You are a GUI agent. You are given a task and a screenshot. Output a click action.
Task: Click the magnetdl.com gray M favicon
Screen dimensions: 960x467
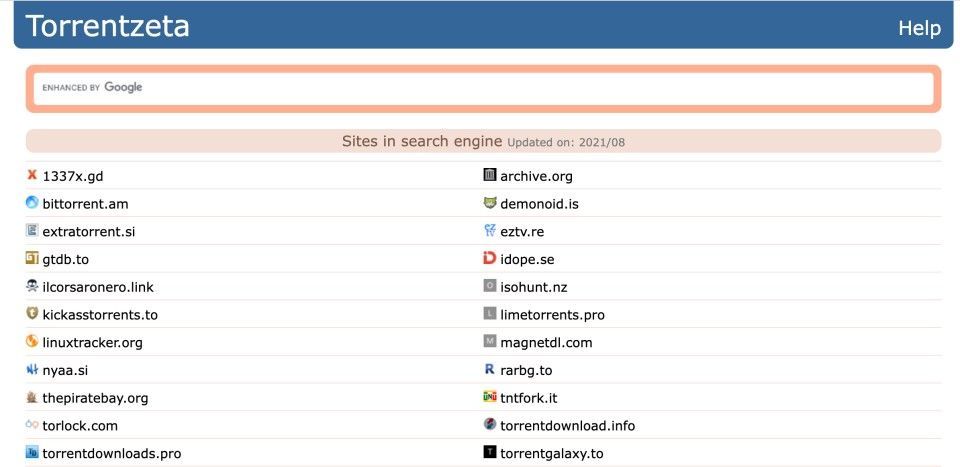point(489,342)
